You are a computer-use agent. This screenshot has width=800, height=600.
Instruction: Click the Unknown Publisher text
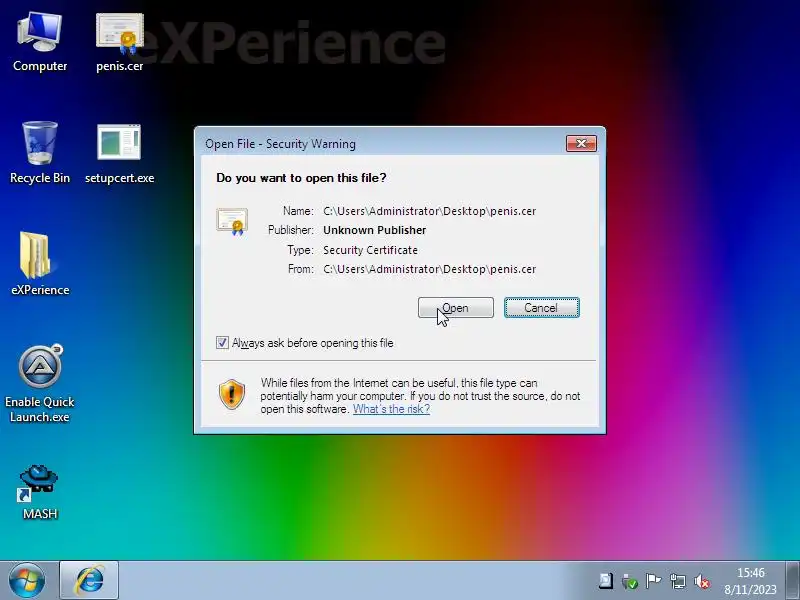(x=374, y=230)
